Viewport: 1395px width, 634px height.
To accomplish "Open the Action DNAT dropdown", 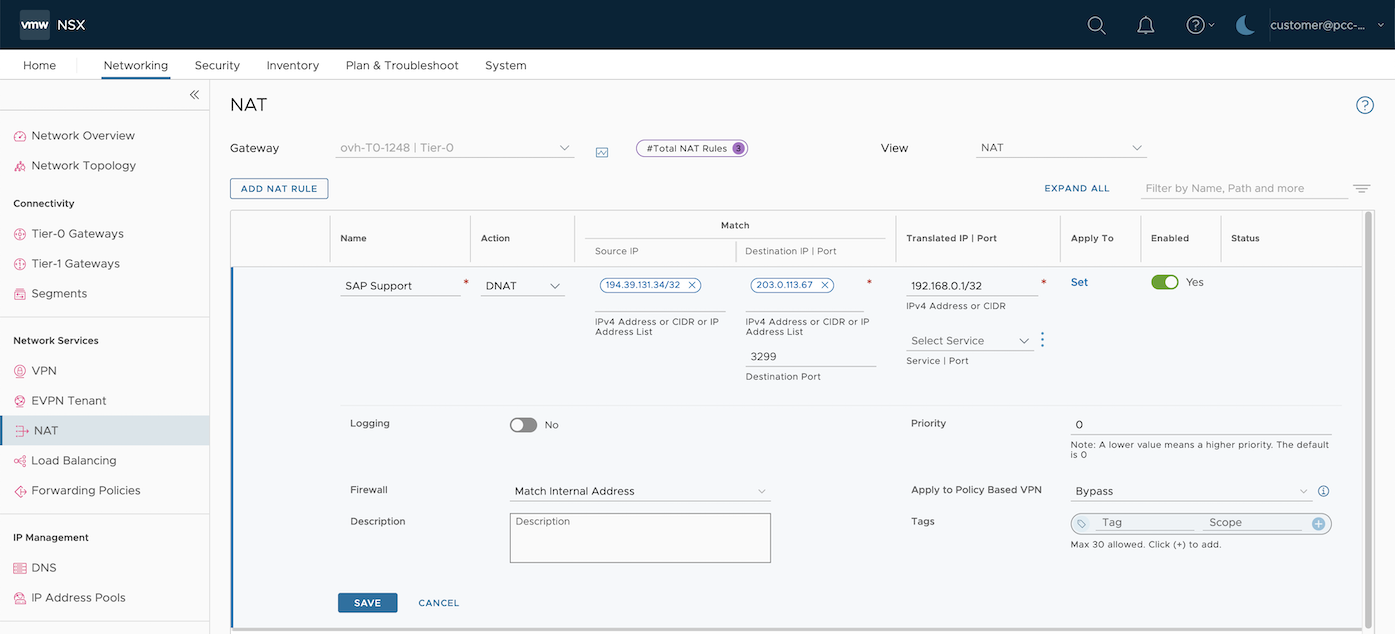I will [522, 285].
